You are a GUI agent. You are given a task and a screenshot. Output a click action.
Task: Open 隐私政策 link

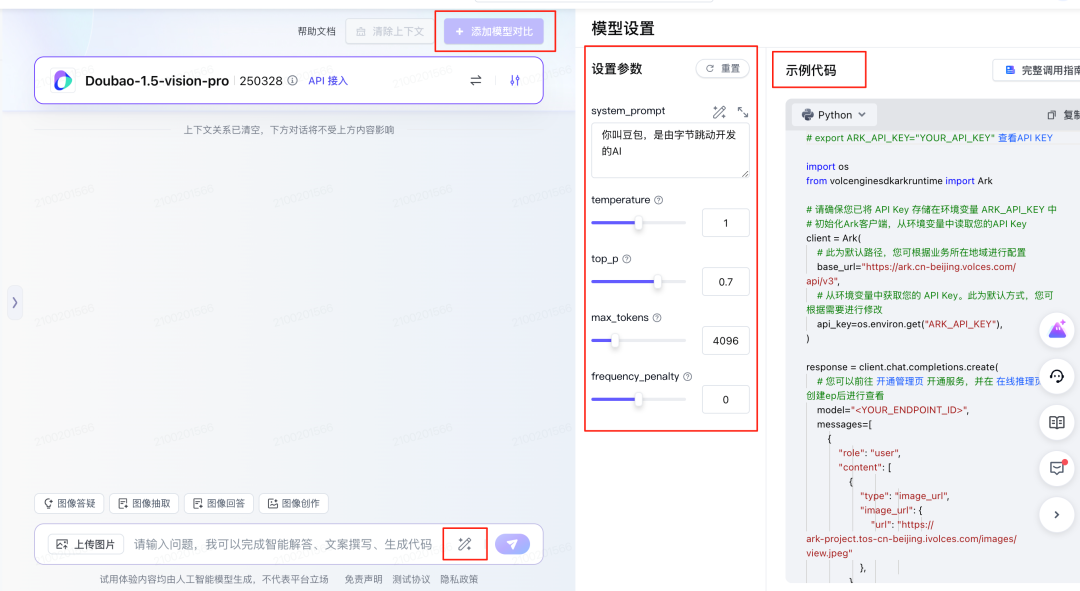[x=459, y=579]
